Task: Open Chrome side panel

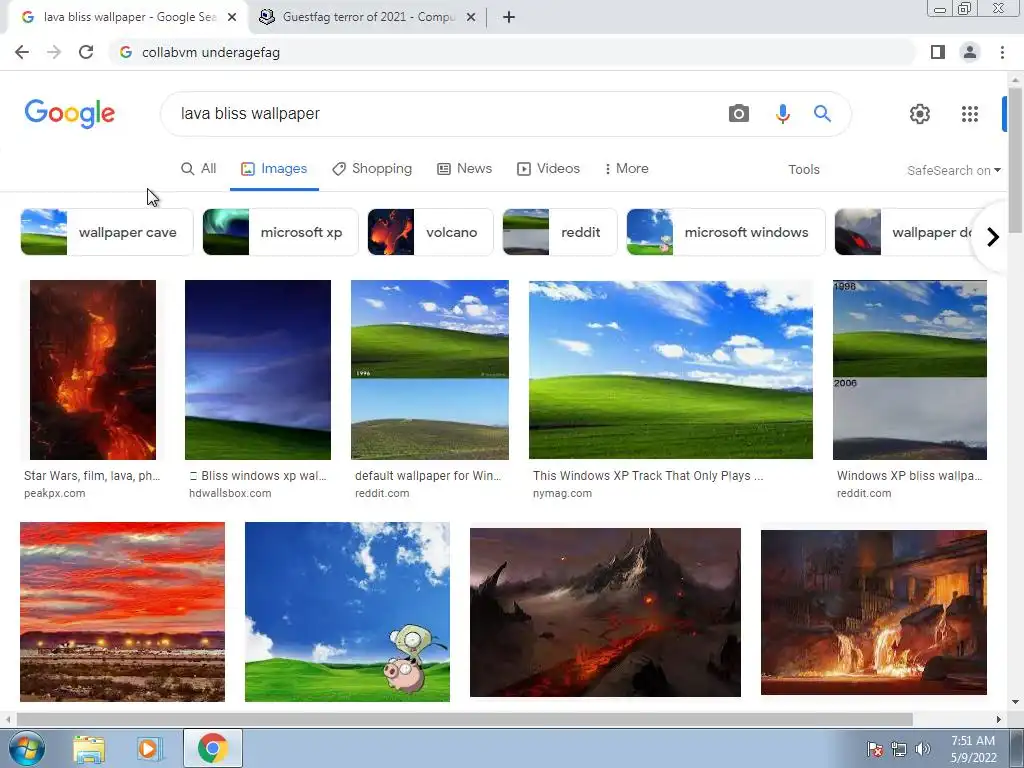Action: [x=938, y=52]
